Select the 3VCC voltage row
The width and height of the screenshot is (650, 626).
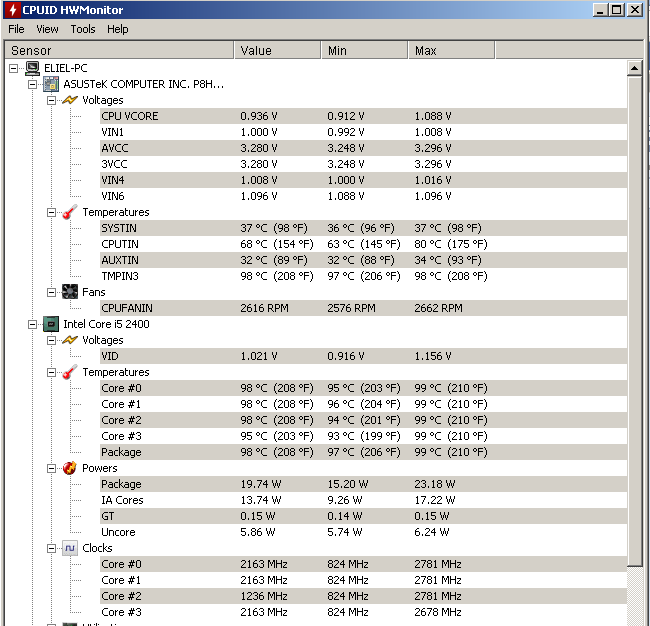click(x=363, y=164)
